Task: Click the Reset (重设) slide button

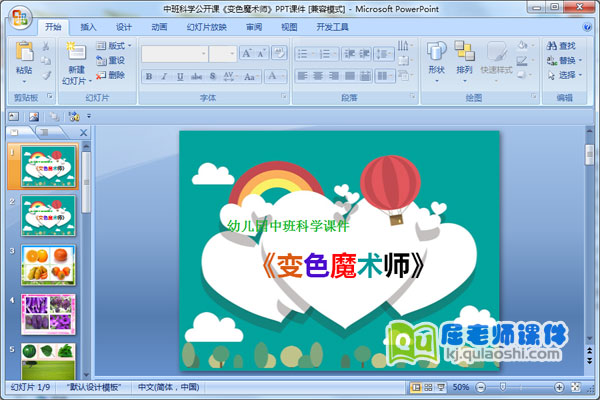Action: tap(111, 60)
